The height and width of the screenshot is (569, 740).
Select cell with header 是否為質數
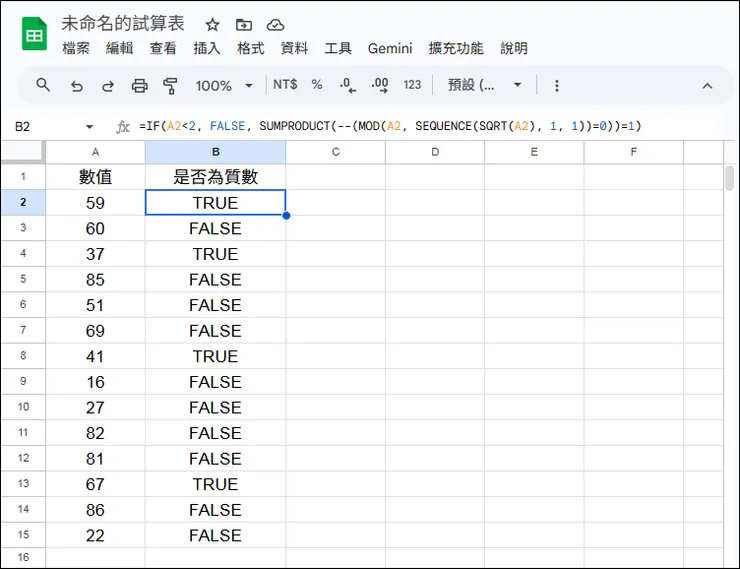tap(216, 177)
